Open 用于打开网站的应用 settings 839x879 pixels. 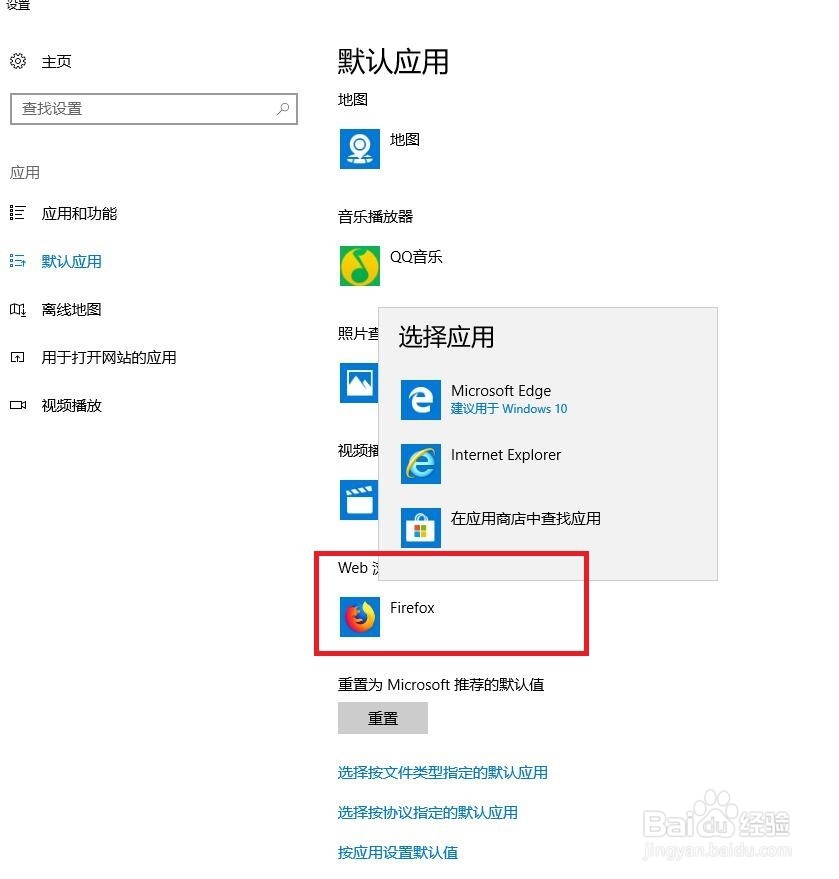coord(108,357)
